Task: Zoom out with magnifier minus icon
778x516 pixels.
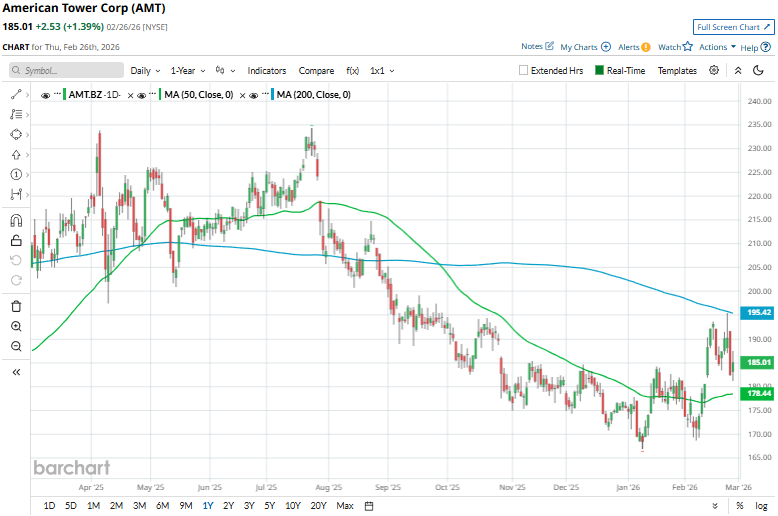Action: 16,346
